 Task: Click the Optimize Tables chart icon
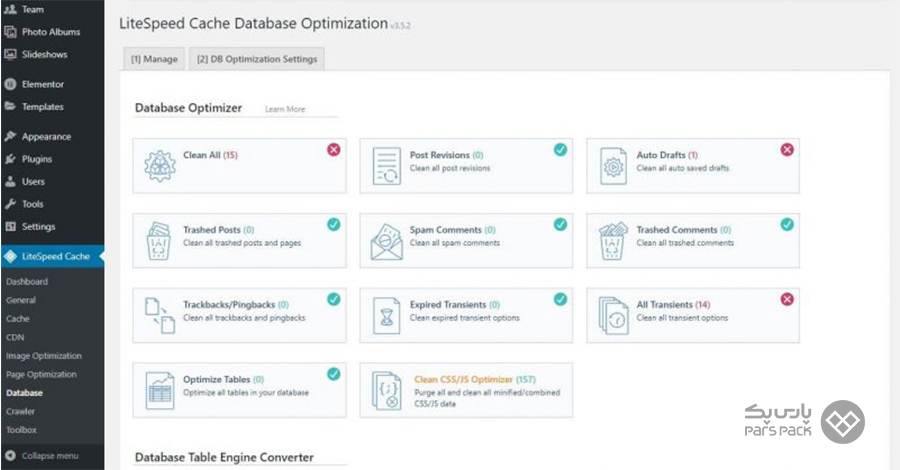(x=160, y=391)
